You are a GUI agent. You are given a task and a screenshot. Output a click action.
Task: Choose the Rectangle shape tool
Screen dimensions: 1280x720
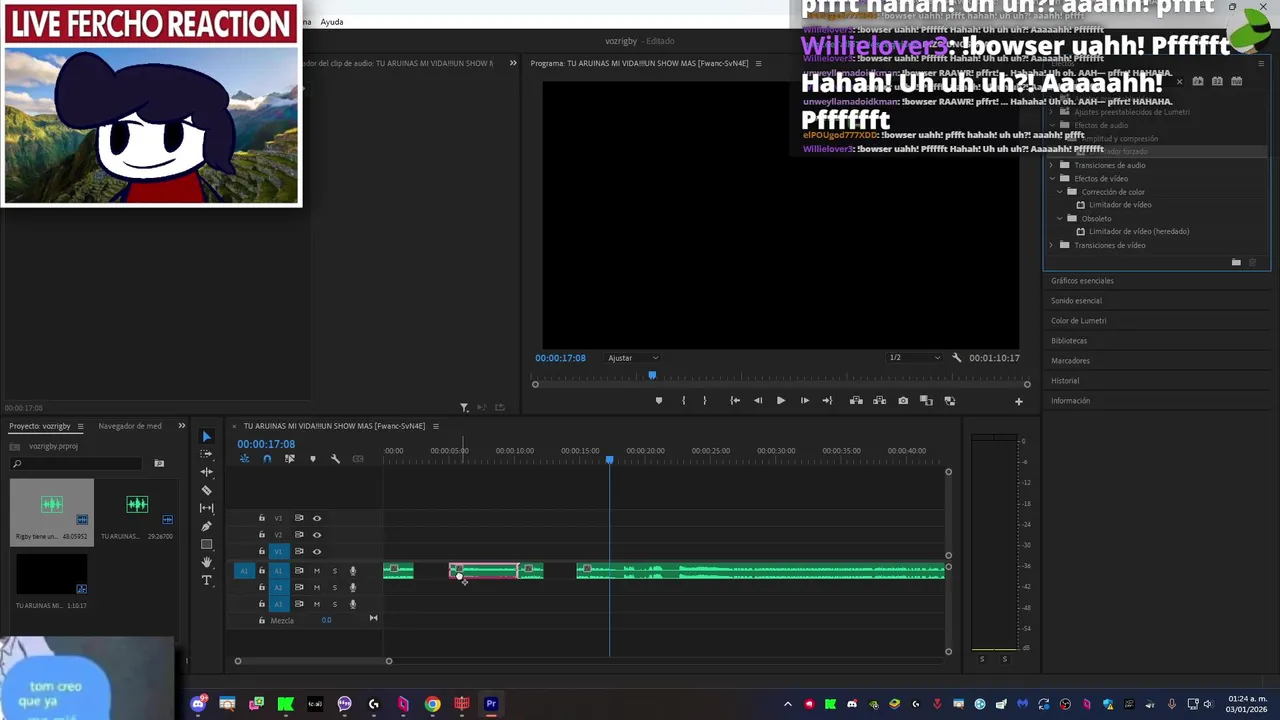[206, 544]
